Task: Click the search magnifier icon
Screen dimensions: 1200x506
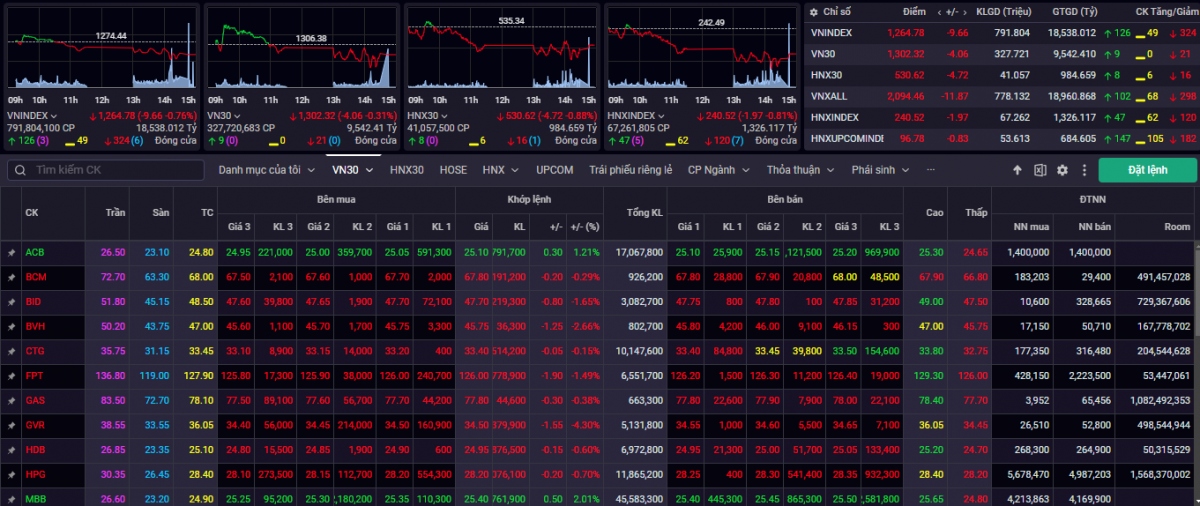Action: click(19, 170)
